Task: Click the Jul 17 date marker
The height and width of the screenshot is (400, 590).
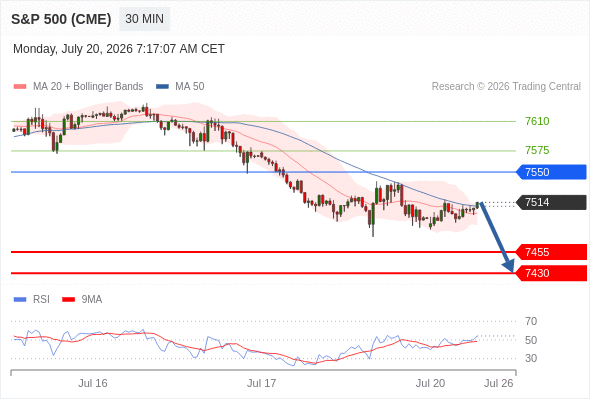Action: 262,383
